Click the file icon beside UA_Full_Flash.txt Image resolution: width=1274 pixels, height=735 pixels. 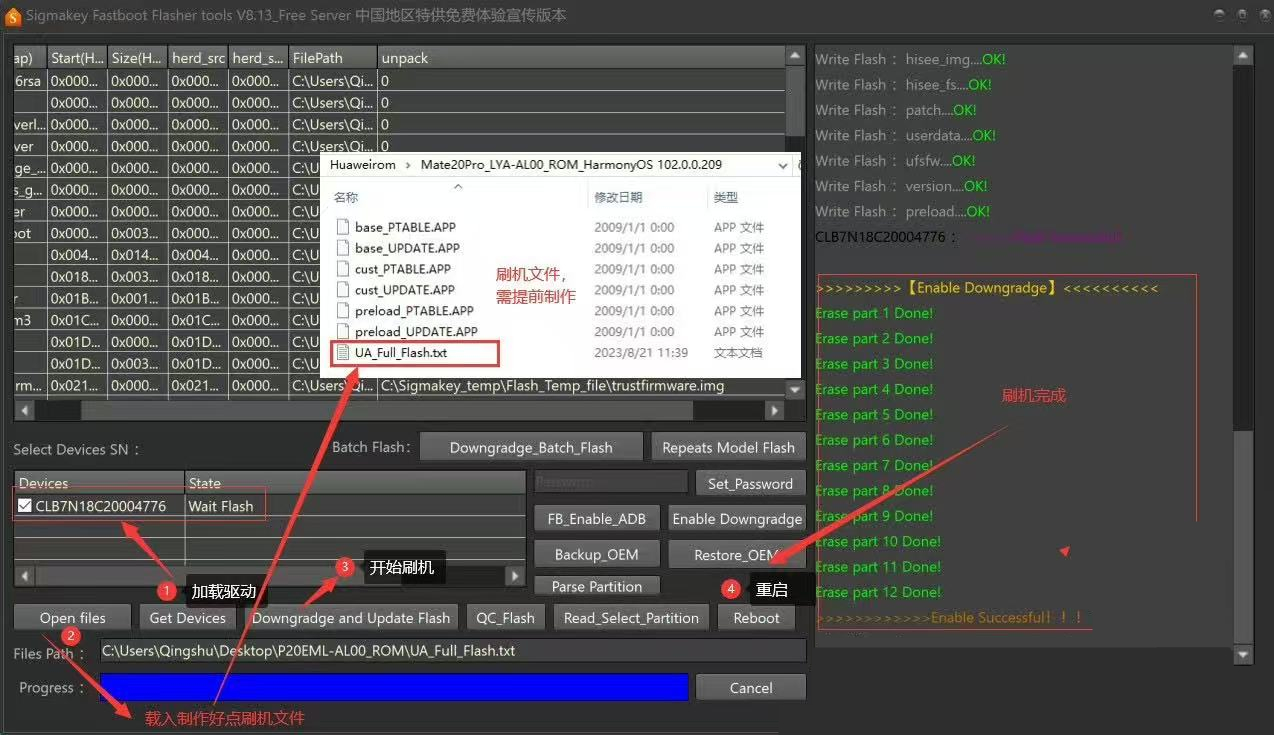[343, 352]
